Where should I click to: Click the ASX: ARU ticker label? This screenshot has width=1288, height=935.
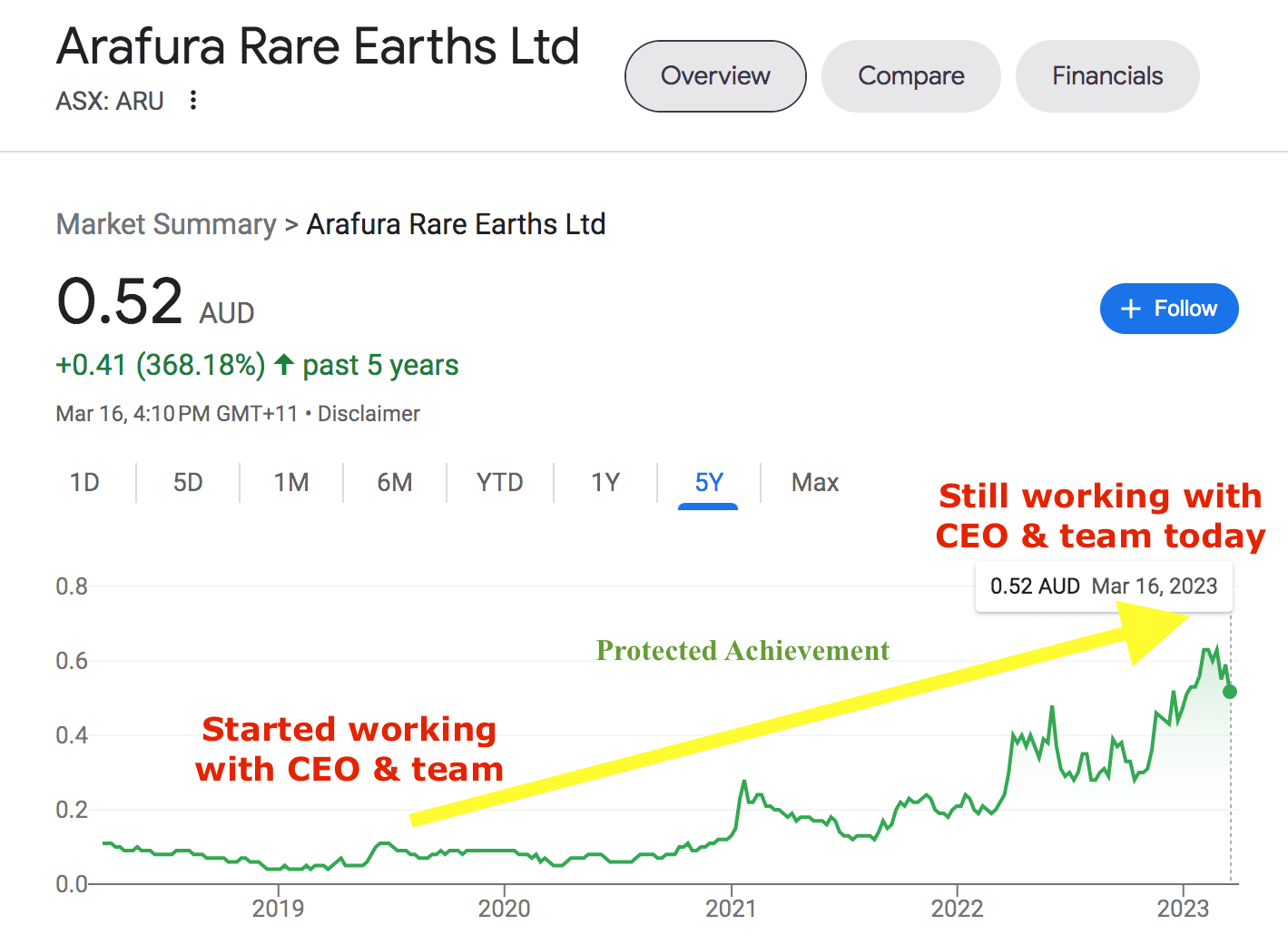110,101
